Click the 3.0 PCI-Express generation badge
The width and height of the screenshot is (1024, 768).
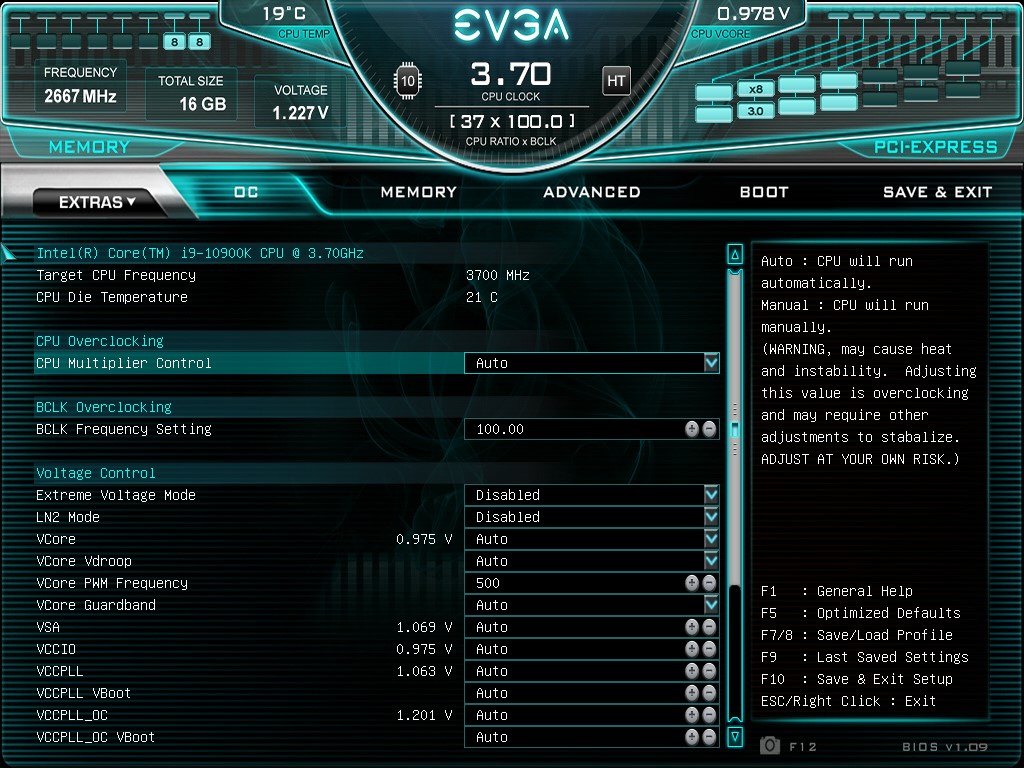click(x=756, y=111)
